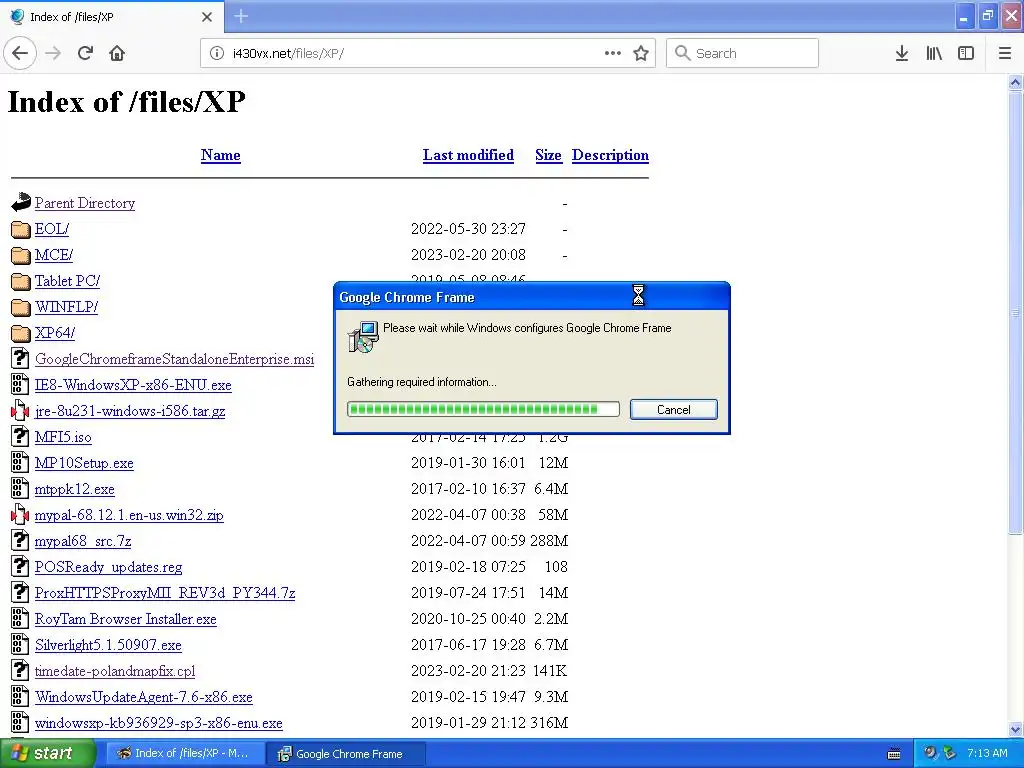Open a new tab with plus
1024x768 pixels.
point(241,16)
